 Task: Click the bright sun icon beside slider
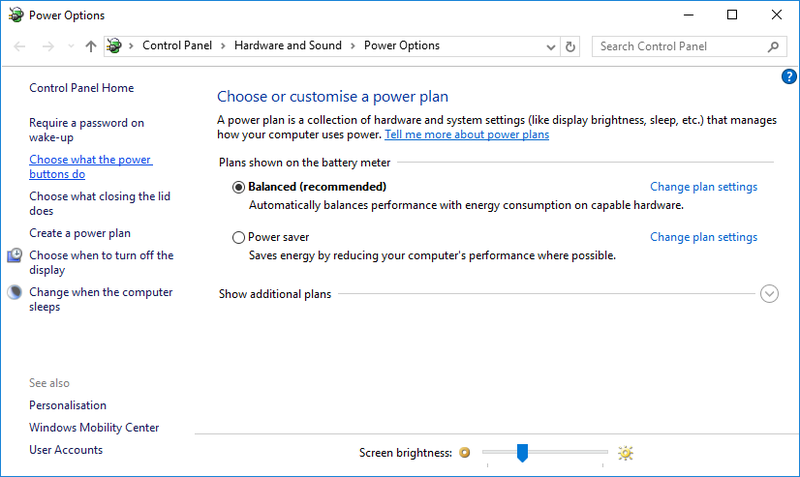(x=626, y=453)
